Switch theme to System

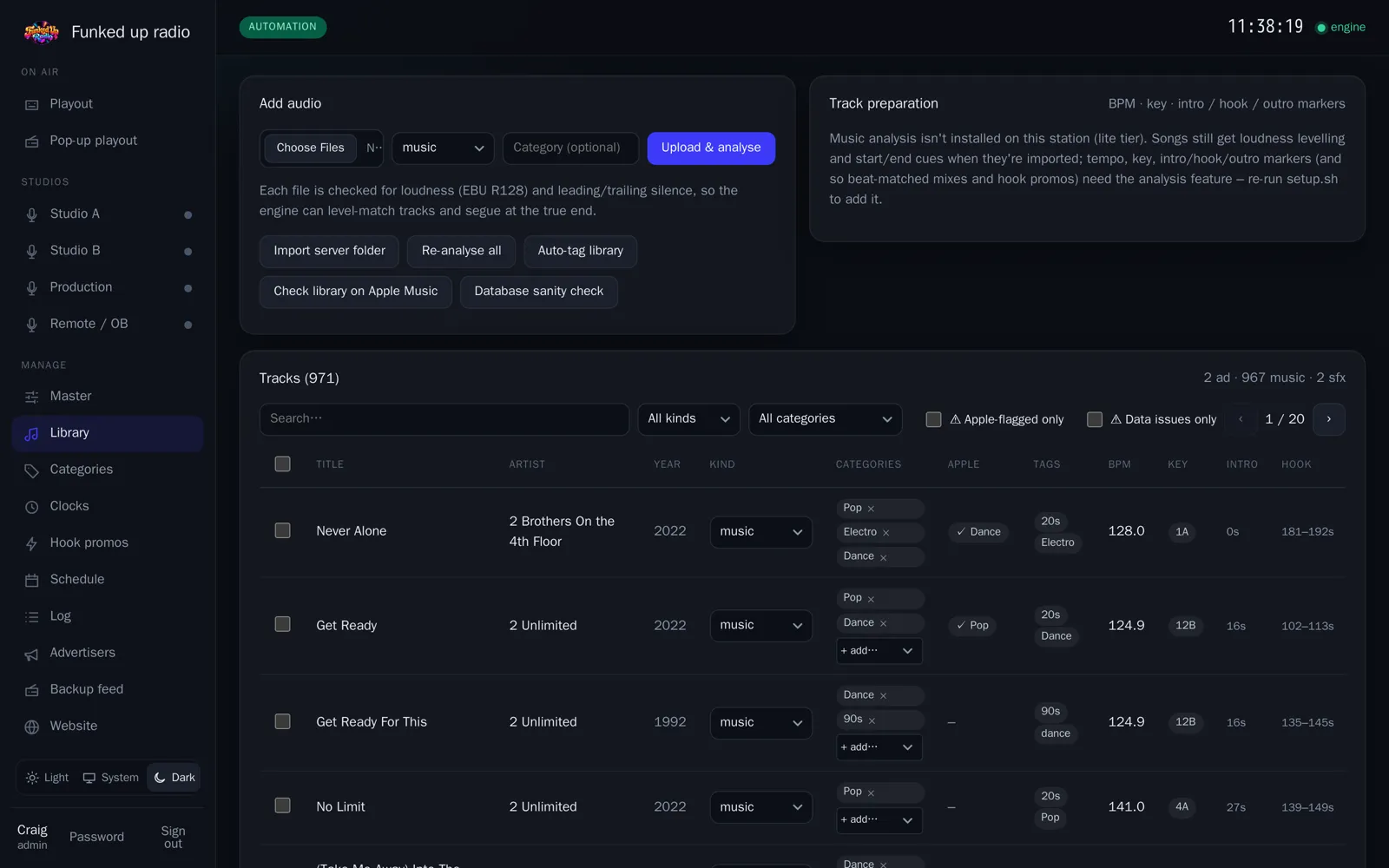tap(110, 778)
